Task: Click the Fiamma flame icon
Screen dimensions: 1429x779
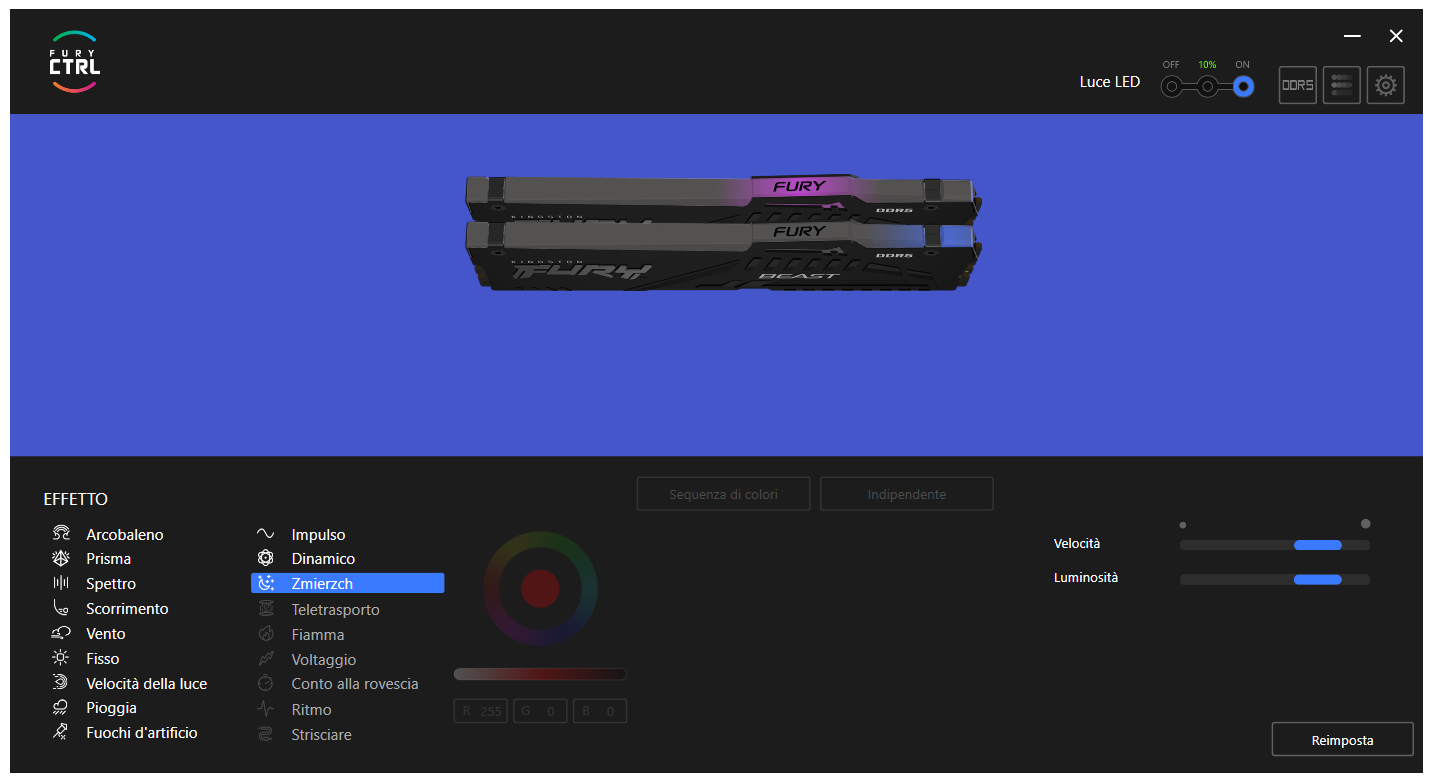Action: (266, 634)
